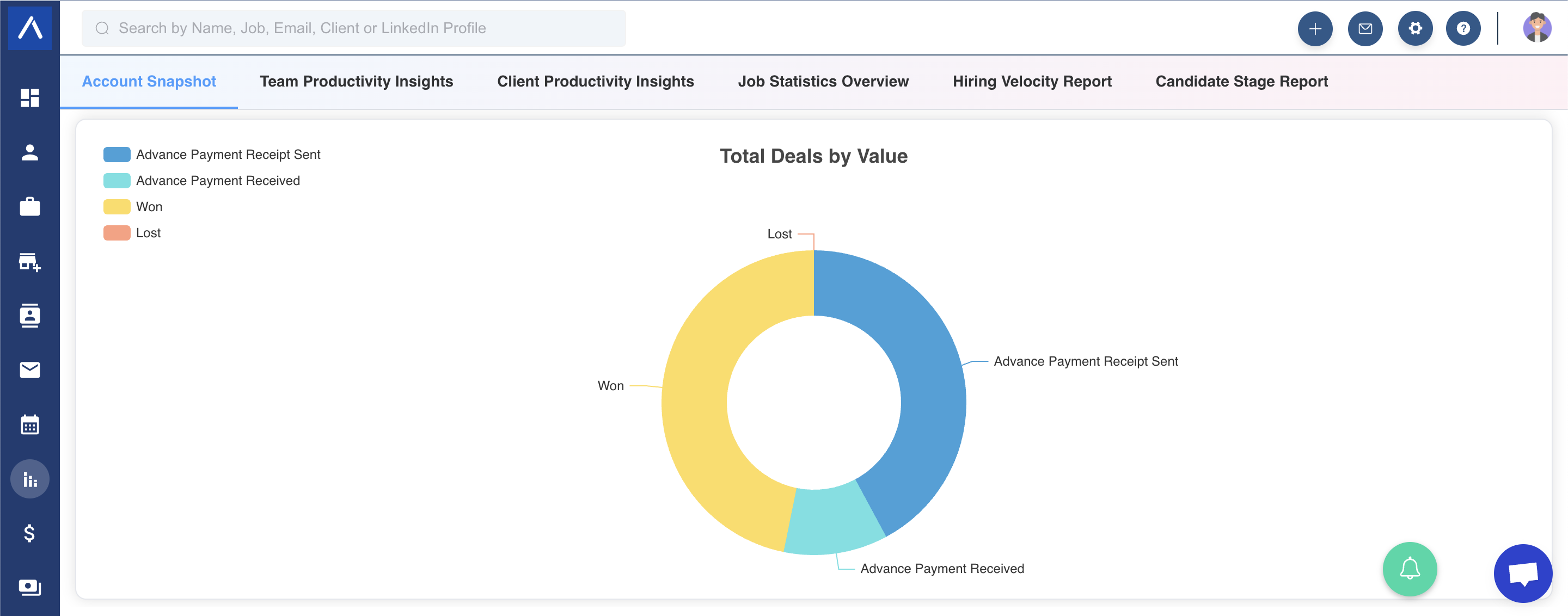This screenshot has width=1568, height=616.
Task: Open the help question mark icon
Action: [x=1463, y=29]
